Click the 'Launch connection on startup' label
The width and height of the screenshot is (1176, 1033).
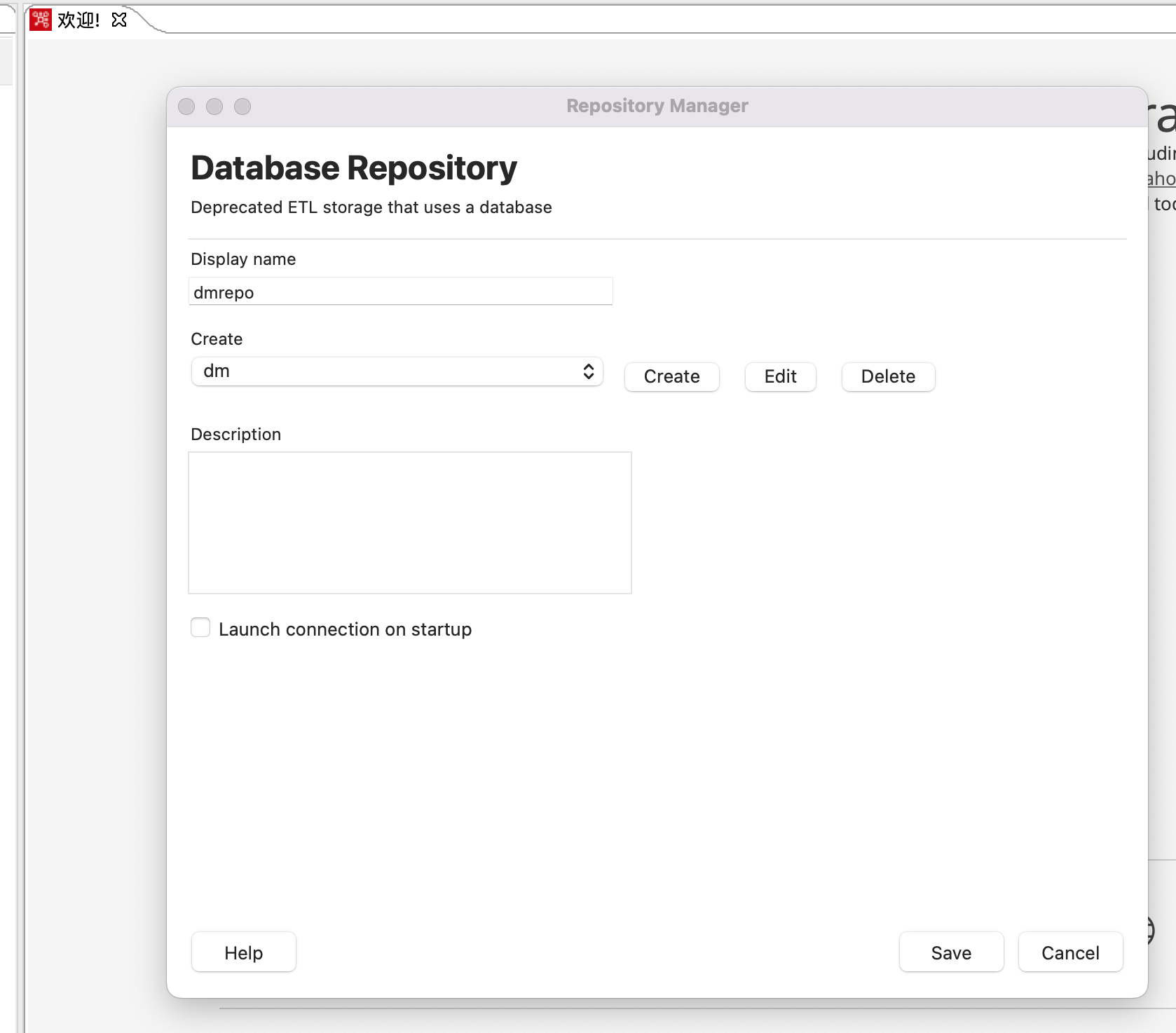[345, 629]
